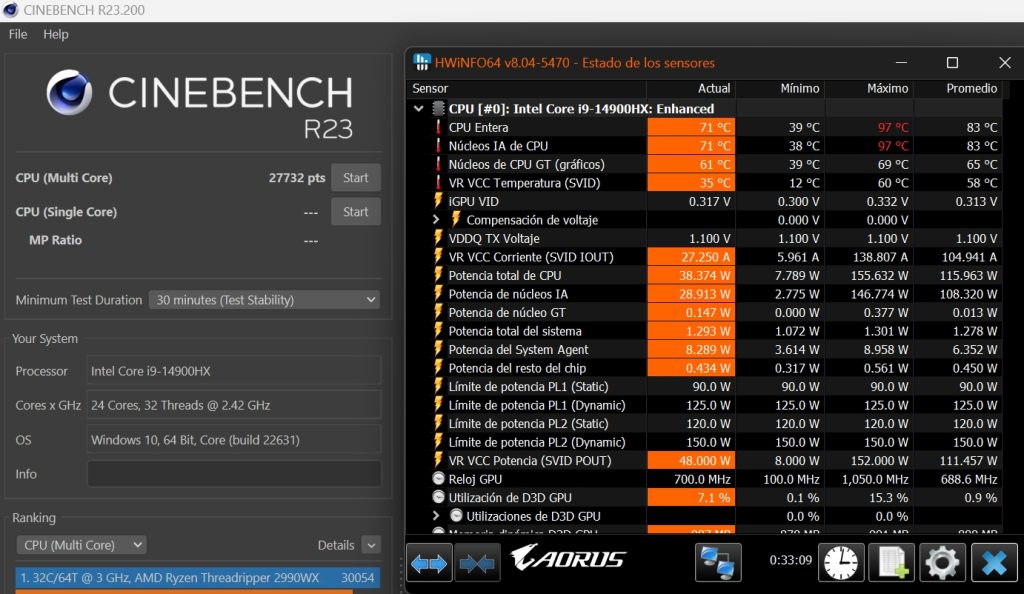Select the Núcleos de CPU GT (gráficos) row
The width and height of the screenshot is (1024, 594).
click(705, 164)
